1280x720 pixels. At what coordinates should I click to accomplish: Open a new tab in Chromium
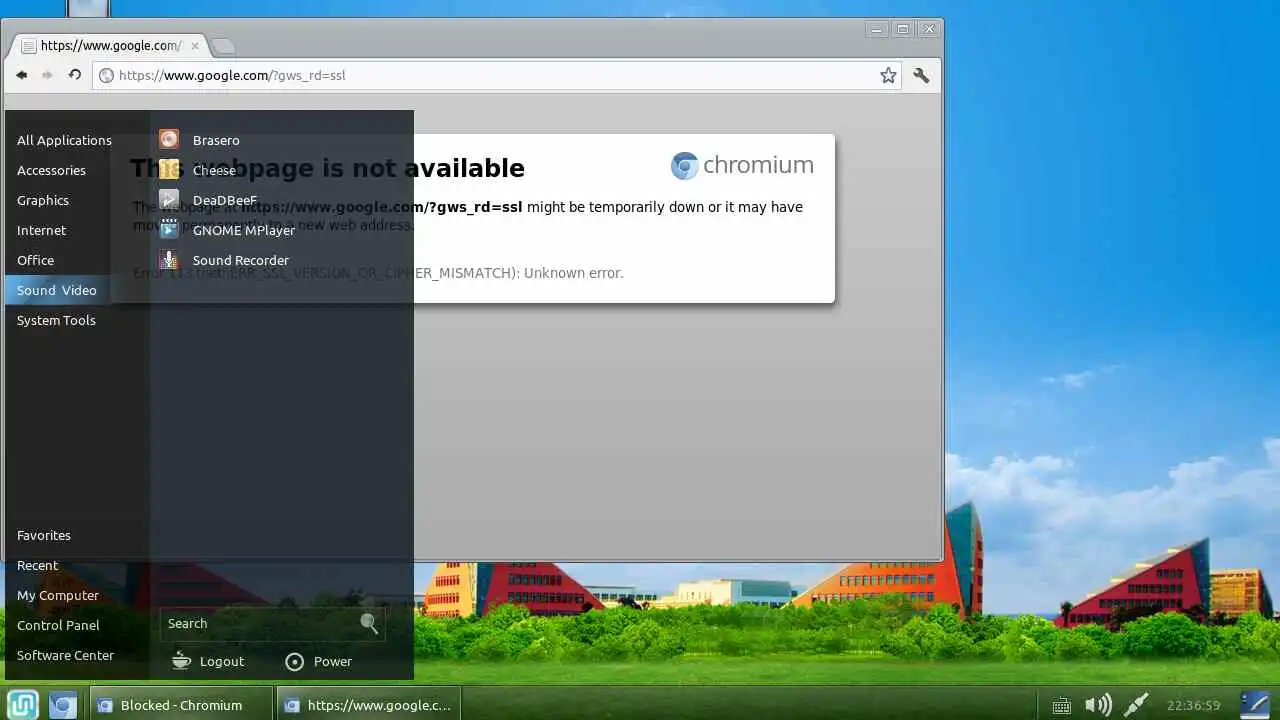tap(224, 46)
